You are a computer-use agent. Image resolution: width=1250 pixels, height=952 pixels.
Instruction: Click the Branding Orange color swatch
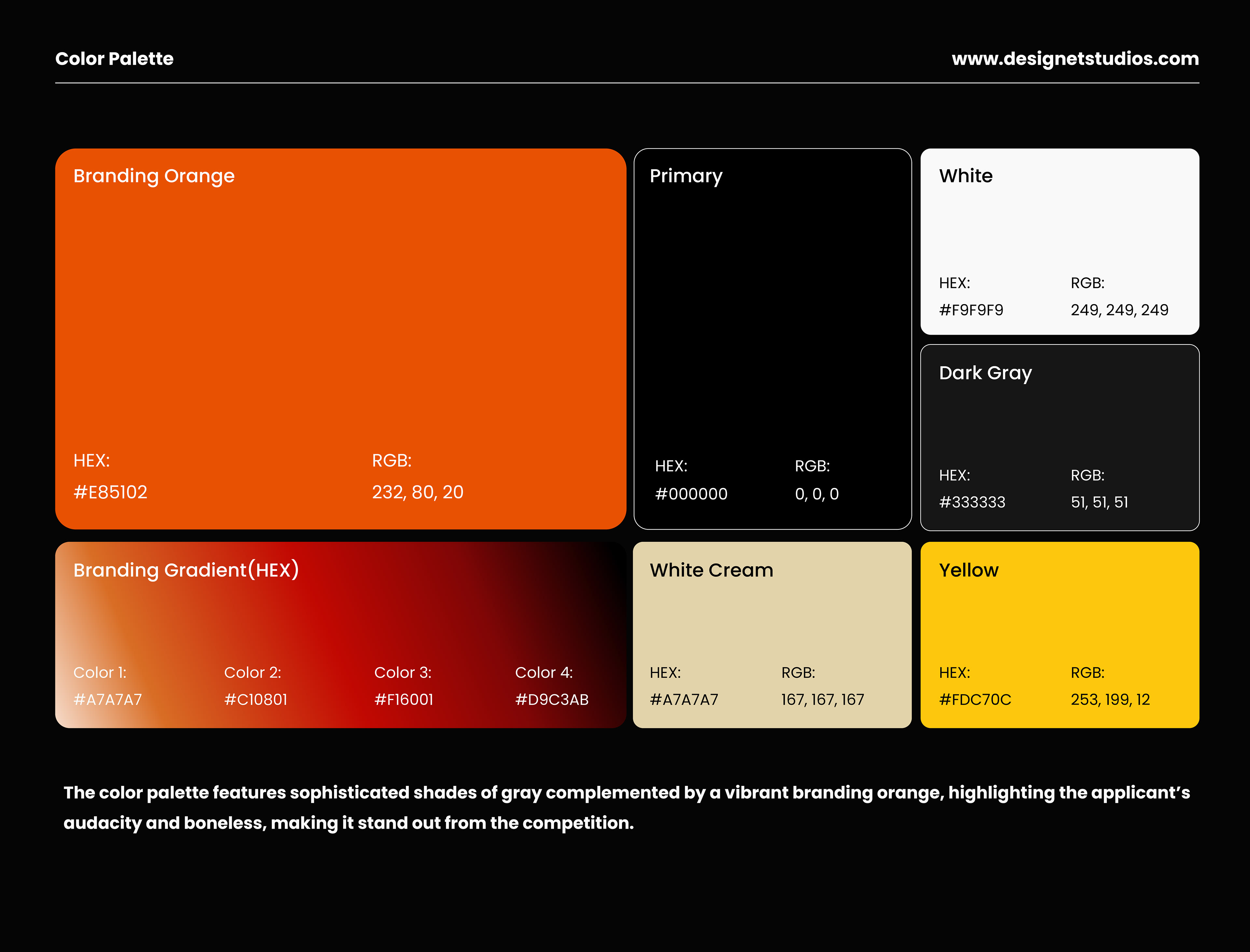340,317
